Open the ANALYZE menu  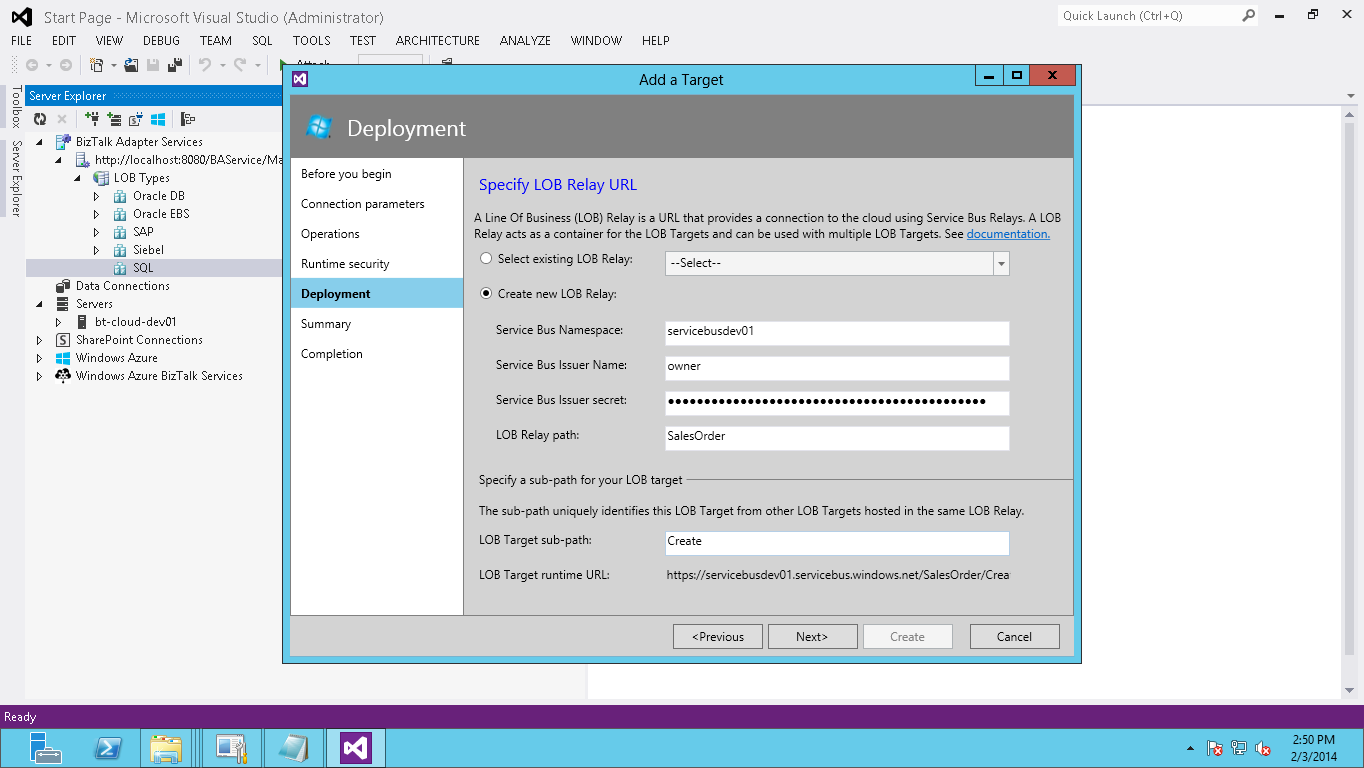pyautogui.click(x=525, y=41)
